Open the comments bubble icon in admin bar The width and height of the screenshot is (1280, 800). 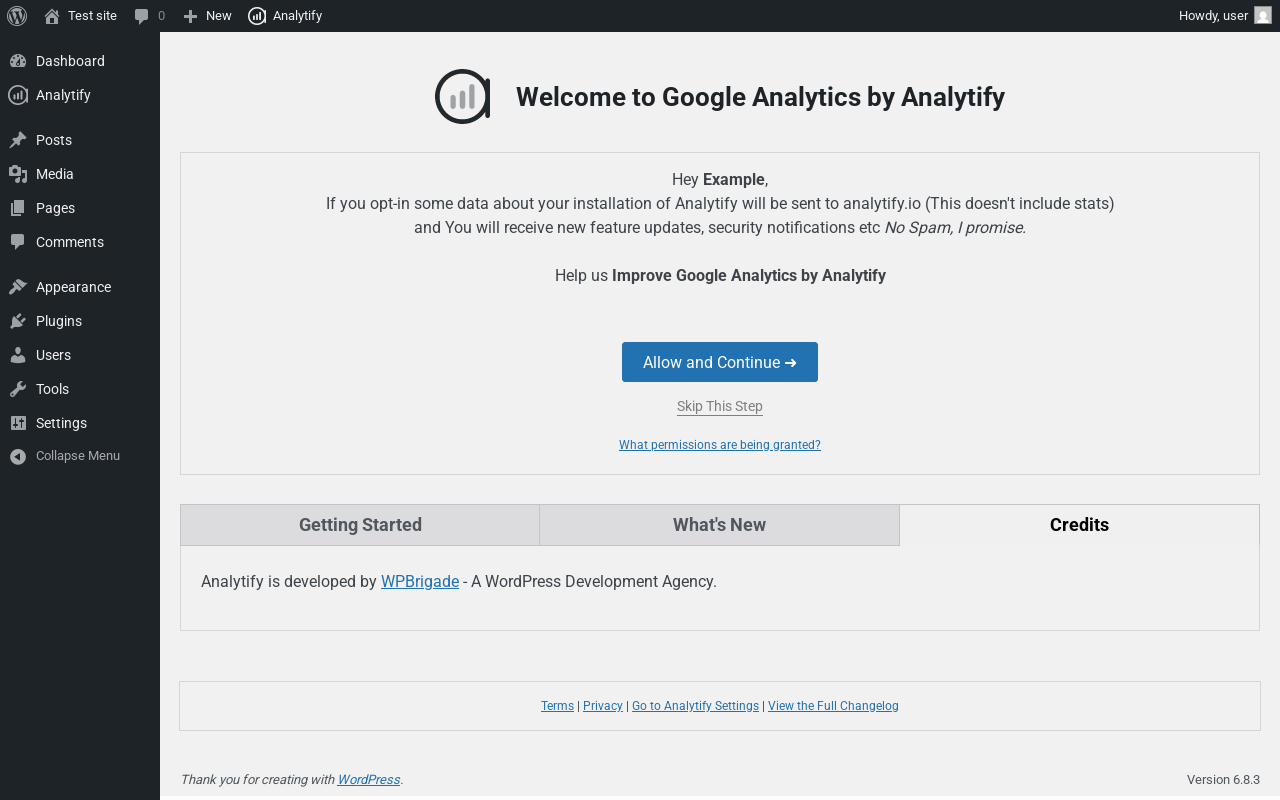click(x=142, y=16)
